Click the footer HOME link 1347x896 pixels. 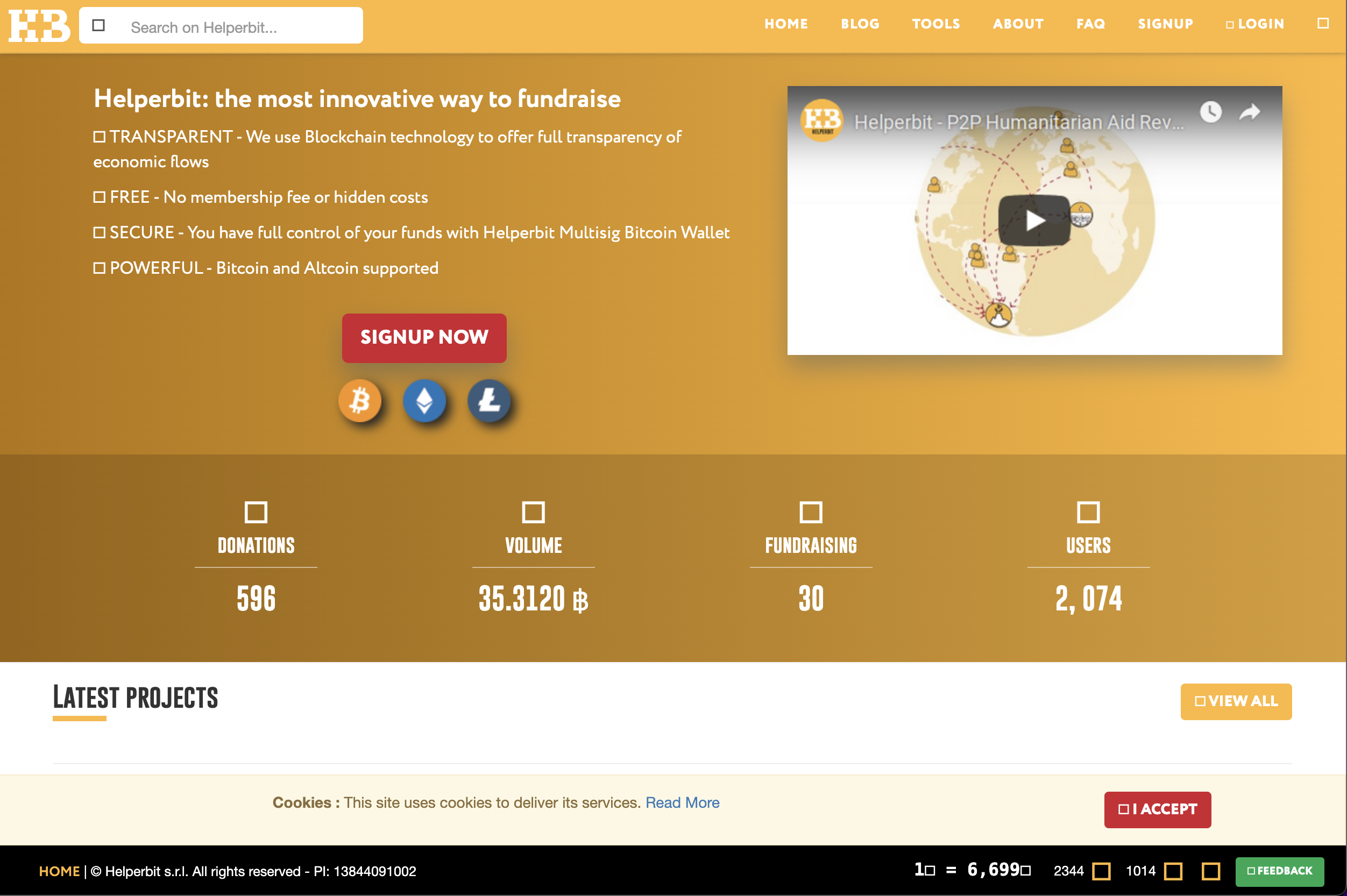pyautogui.click(x=59, y=871)
